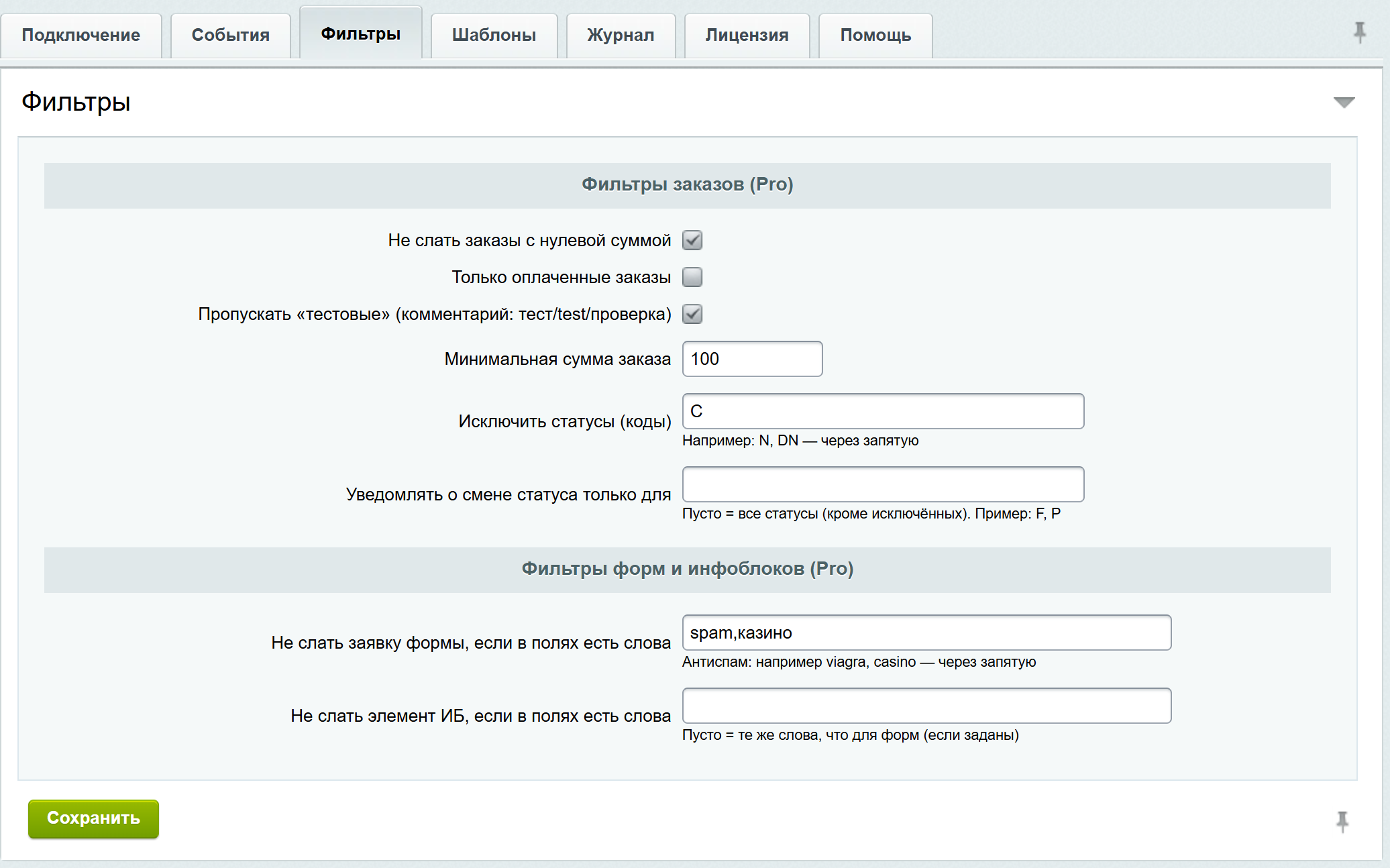Focus the 'Минимальная сумма заказа' field
The height and width of the screenshot is (868, 1390).
coord(753,359)
